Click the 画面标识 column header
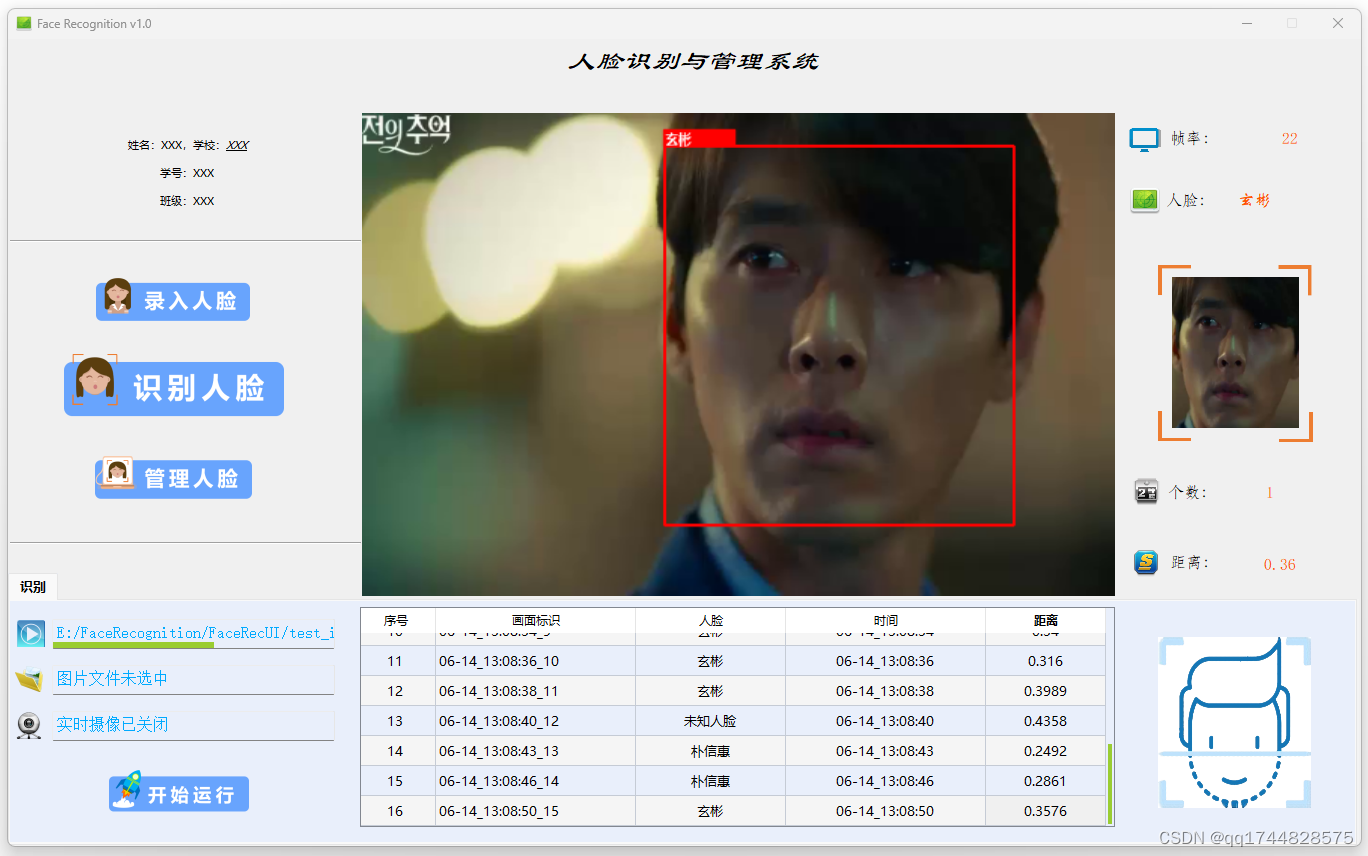This screenshot has width=1368, height=856. coord(536,621)
